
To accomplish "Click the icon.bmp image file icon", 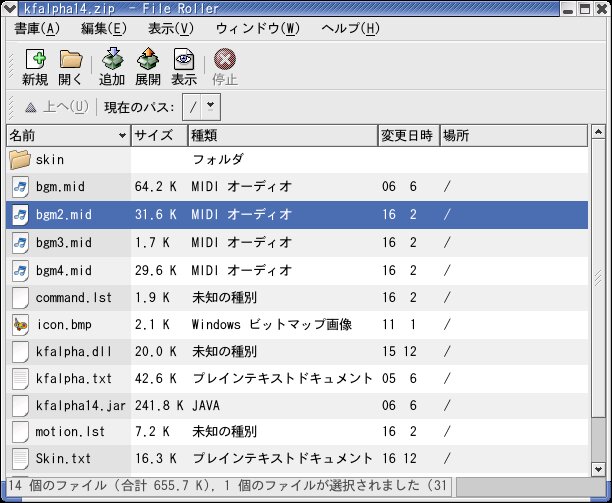I will 20,325.
